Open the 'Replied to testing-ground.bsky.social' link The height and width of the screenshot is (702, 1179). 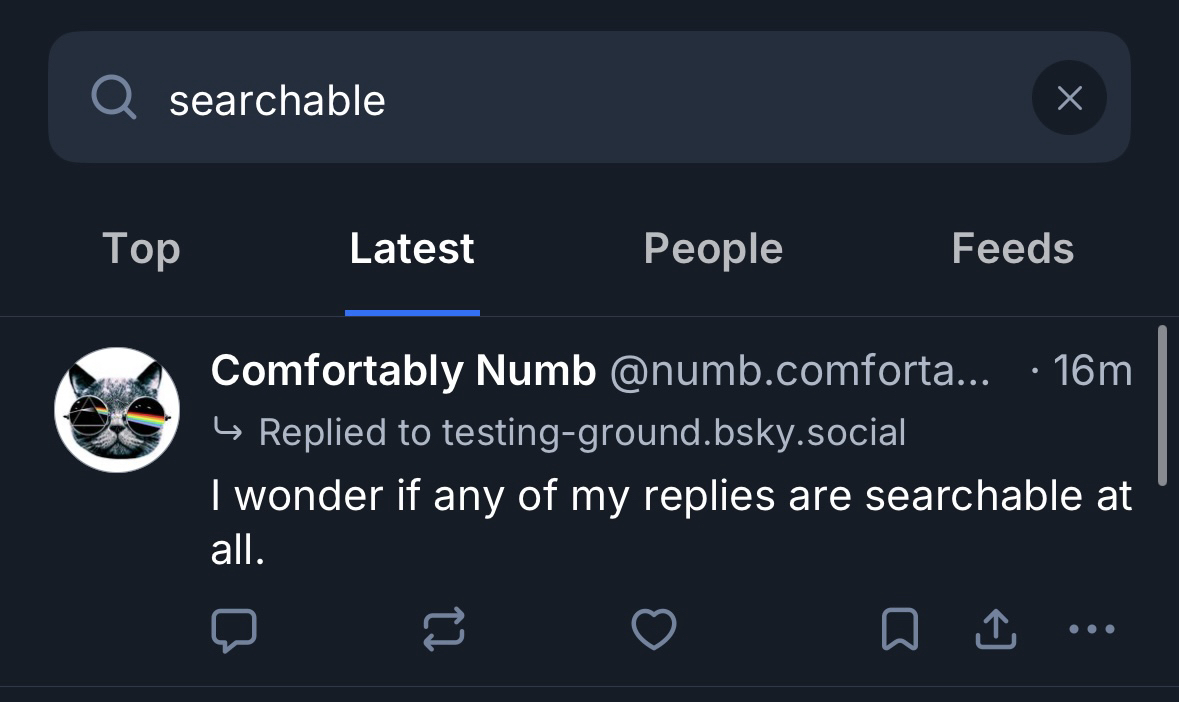click(581, 433)
